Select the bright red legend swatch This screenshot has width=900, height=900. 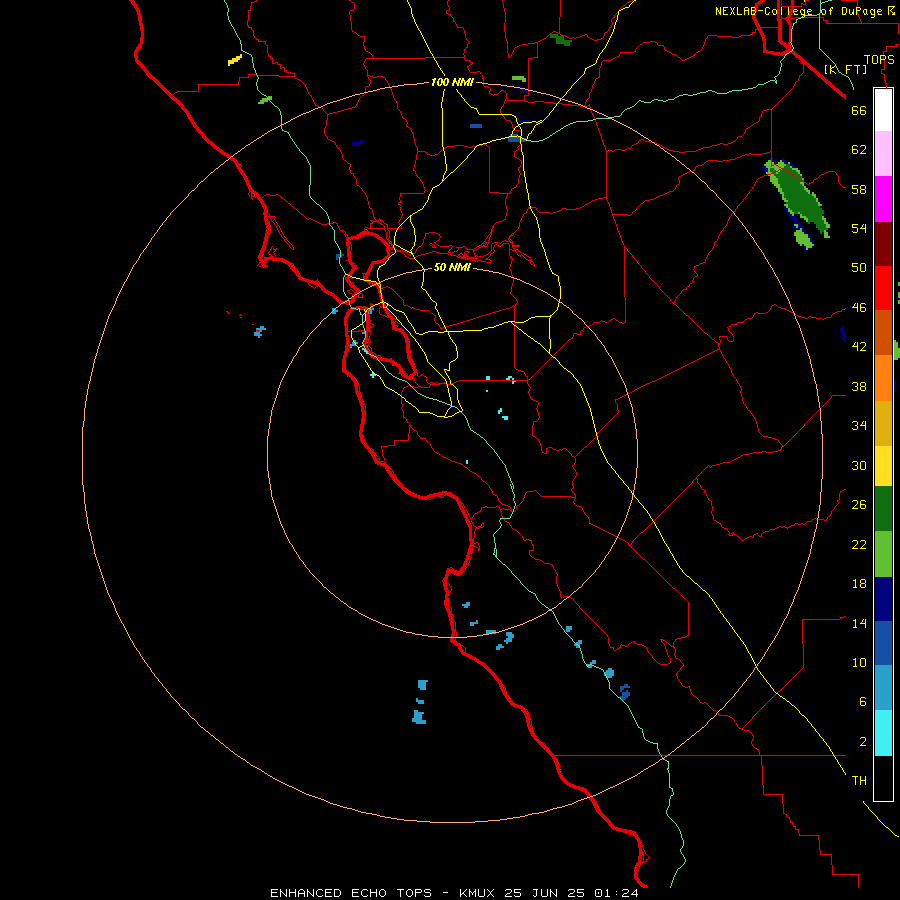point(883,289)
